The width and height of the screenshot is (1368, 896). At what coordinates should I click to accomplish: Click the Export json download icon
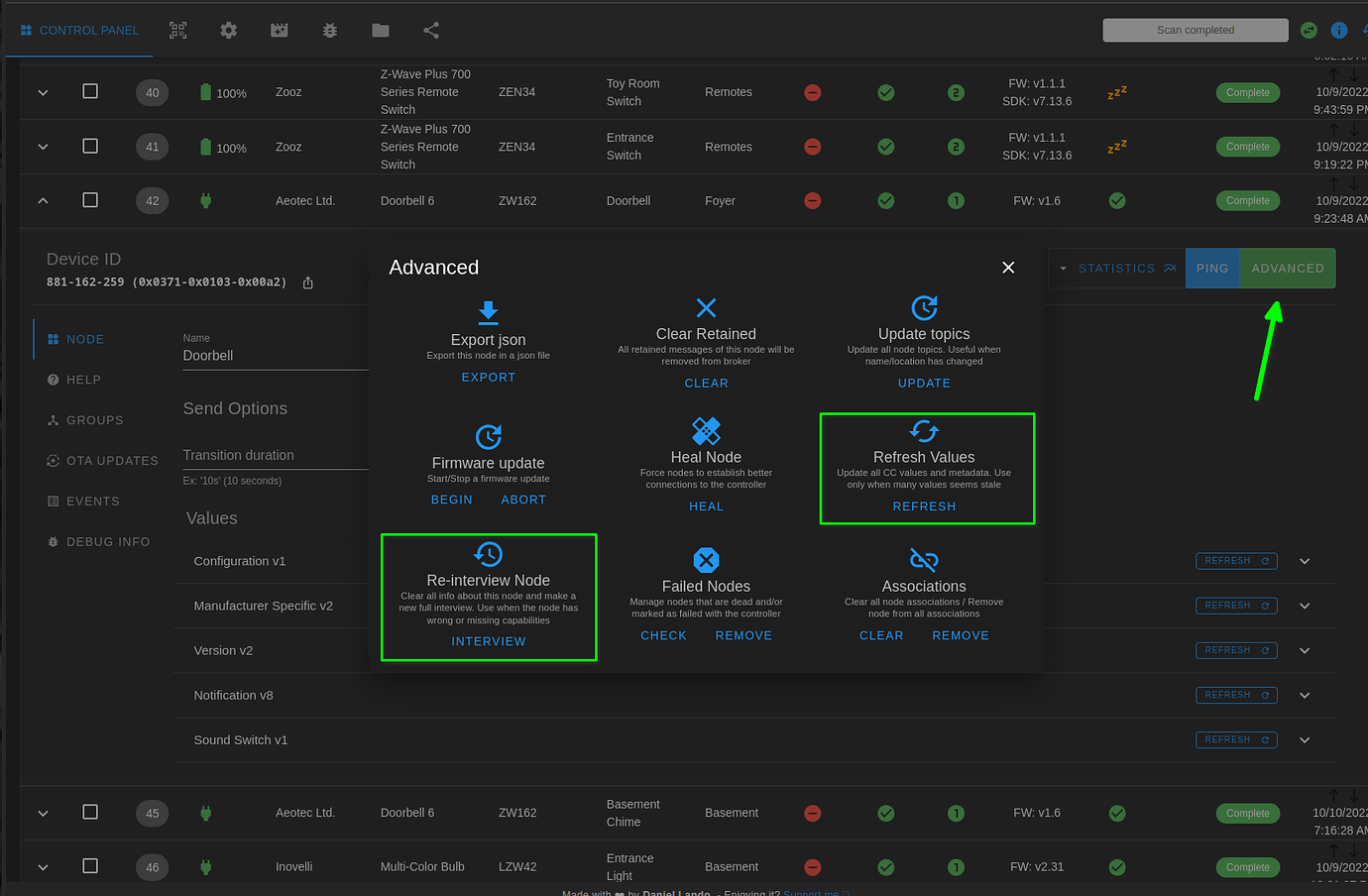(488, 312)
